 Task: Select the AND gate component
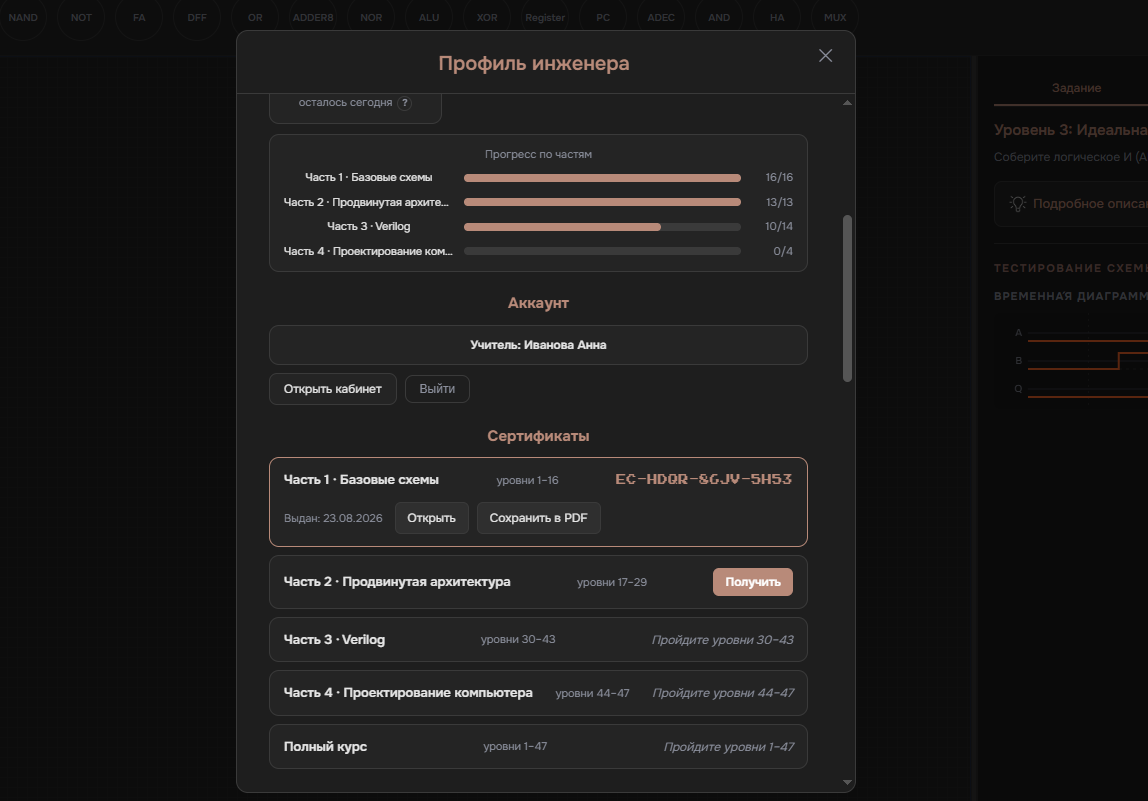pos(719,18)
